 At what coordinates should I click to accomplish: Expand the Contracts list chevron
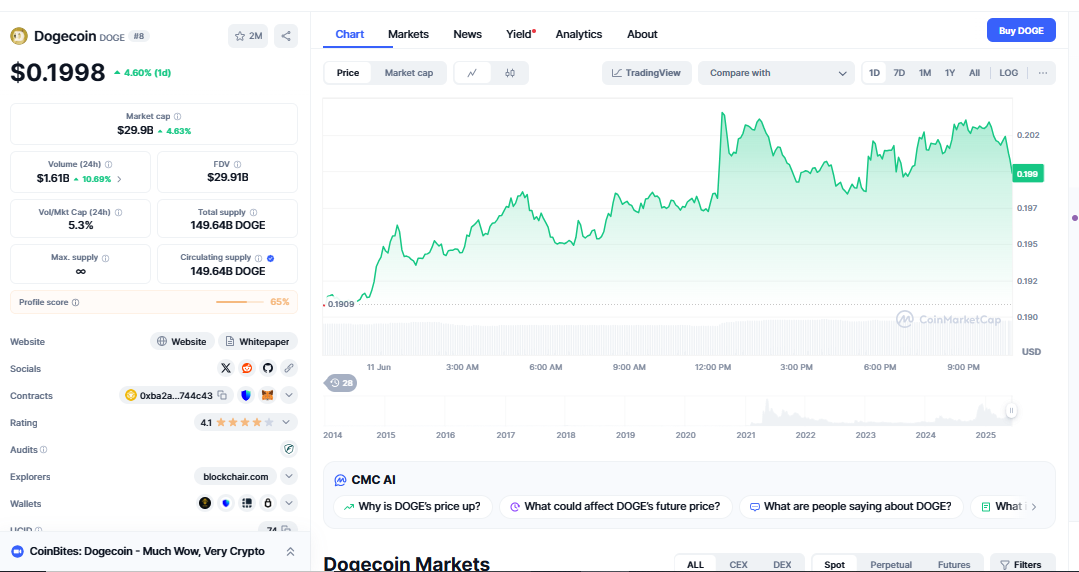pos(289,395)
